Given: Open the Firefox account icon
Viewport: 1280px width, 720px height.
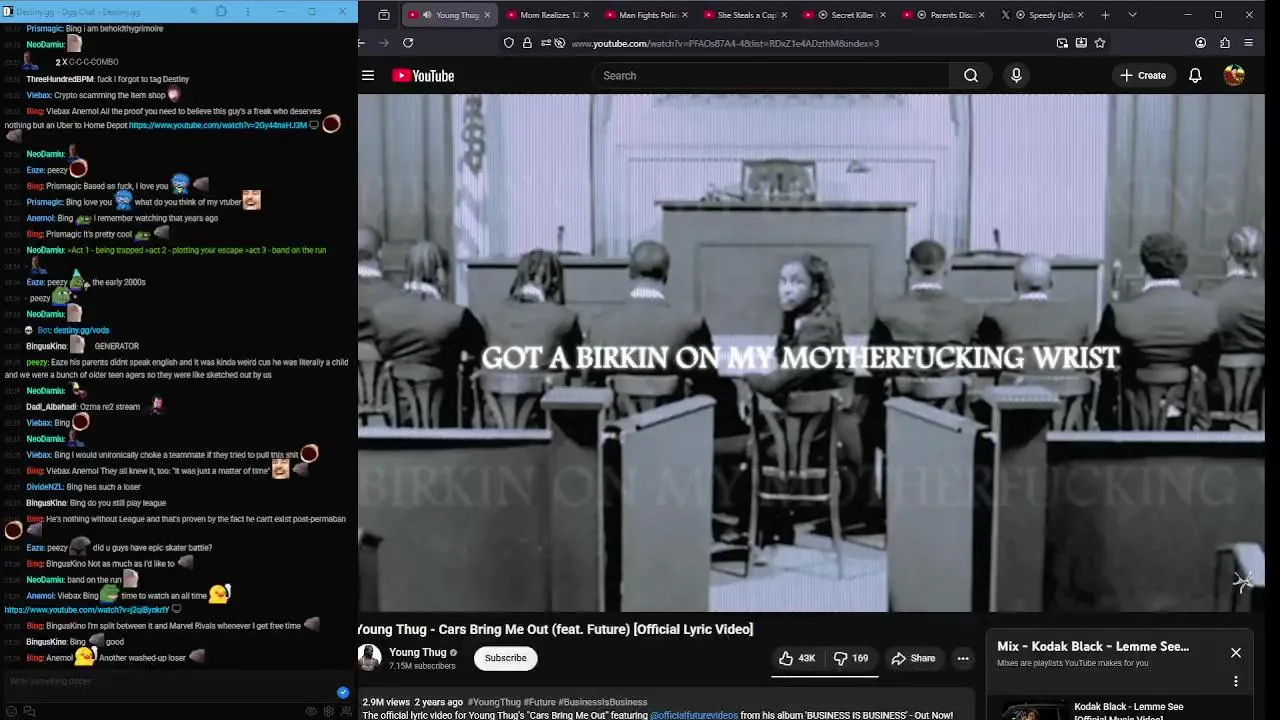Looking at the screenshot, I should pos(1201,43).
